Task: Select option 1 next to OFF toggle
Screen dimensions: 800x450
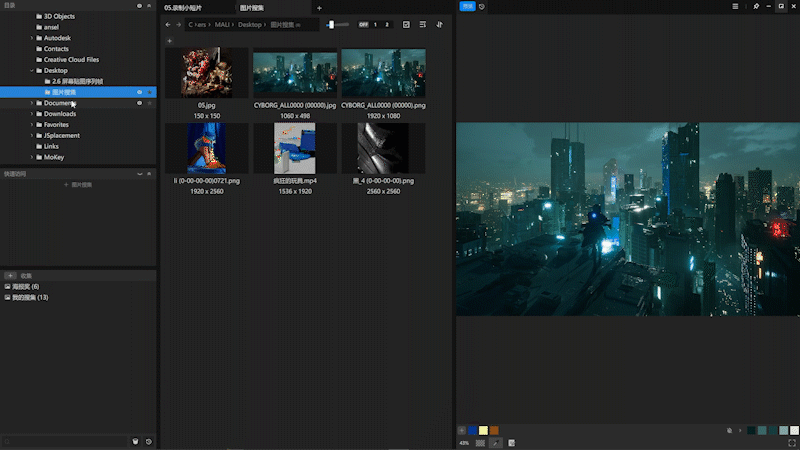Action: click(375, 24)
